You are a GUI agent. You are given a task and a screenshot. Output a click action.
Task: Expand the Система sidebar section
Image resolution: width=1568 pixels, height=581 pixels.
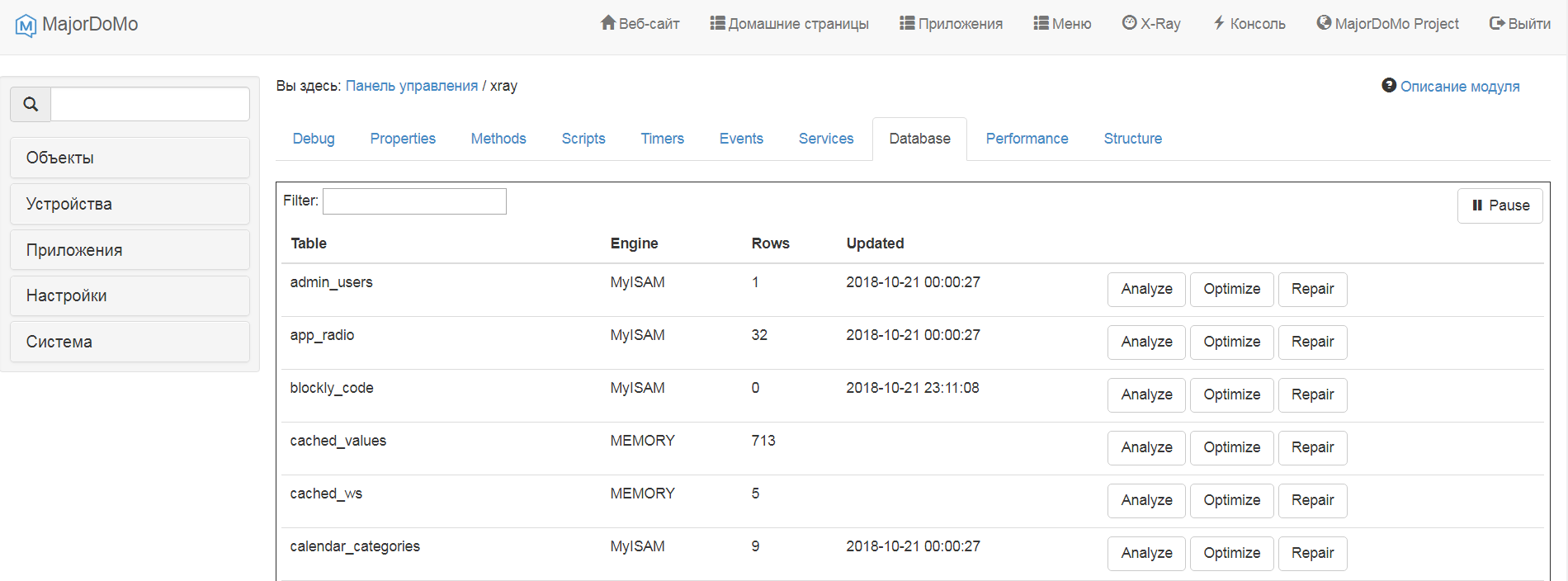tap(130, 342)
